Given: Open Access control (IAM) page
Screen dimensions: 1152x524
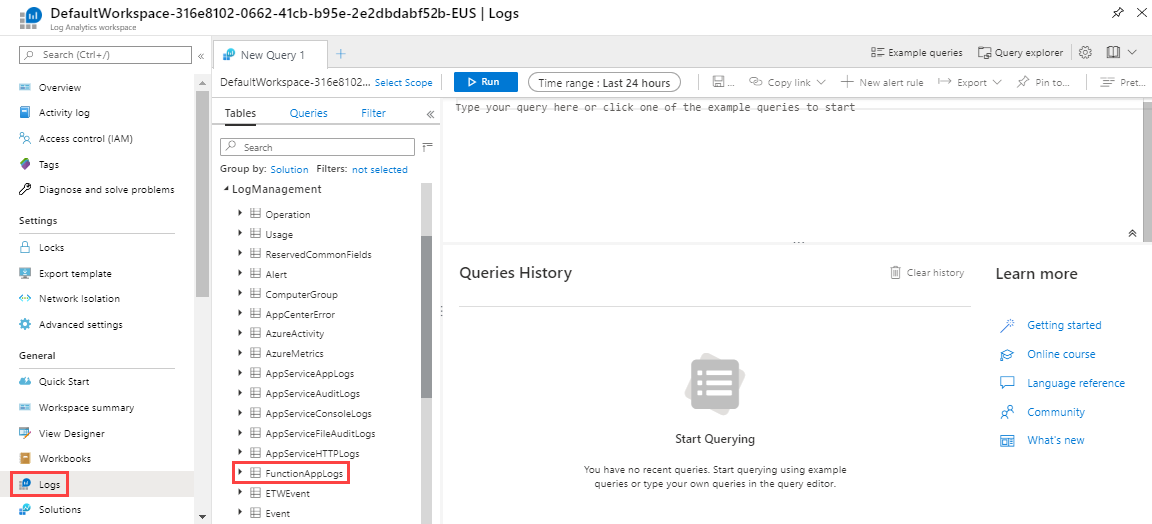Looking at the screenshot, I should click(x=85, y=138).
